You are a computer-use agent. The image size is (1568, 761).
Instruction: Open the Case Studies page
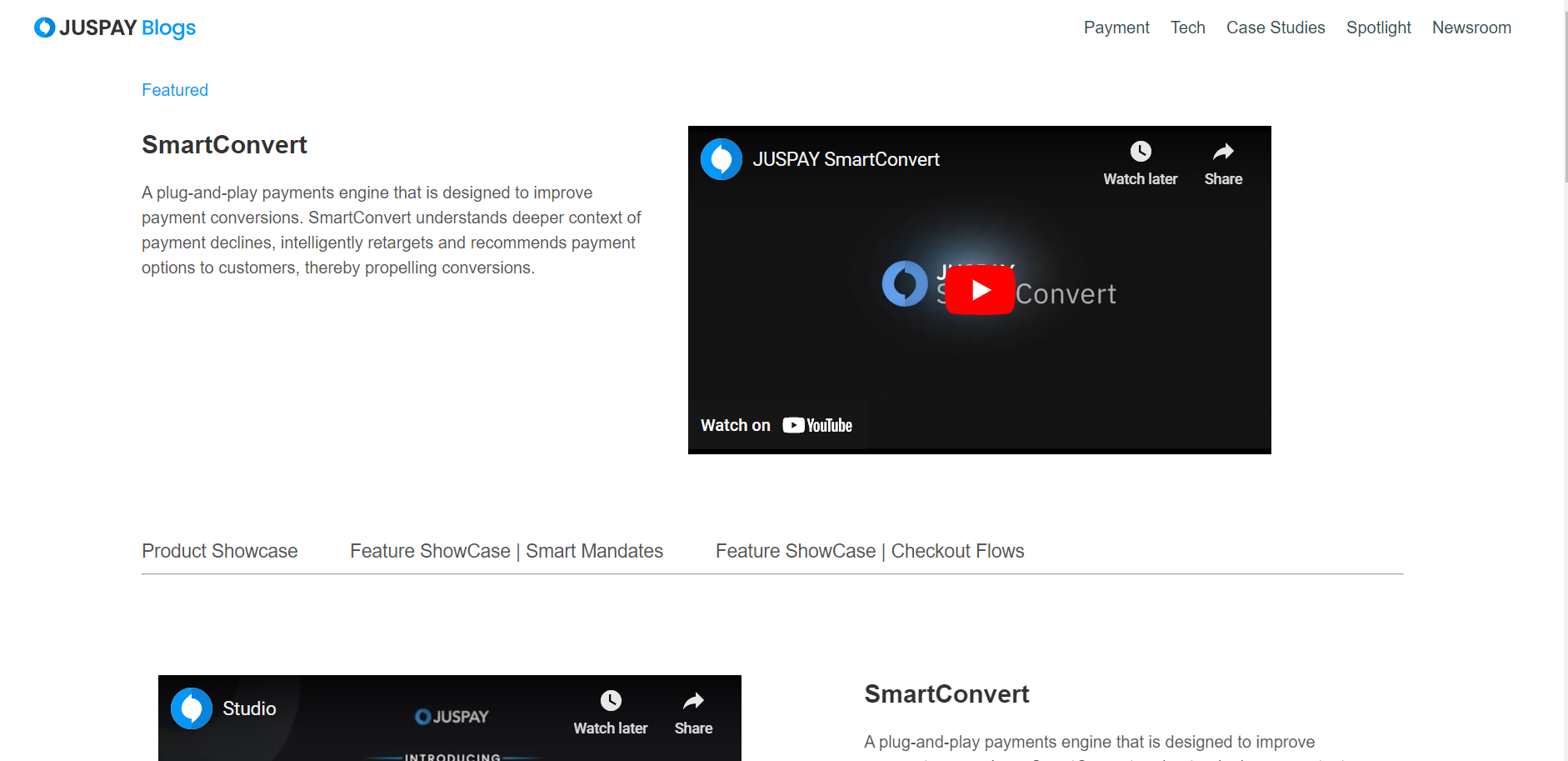(1276, 28)
